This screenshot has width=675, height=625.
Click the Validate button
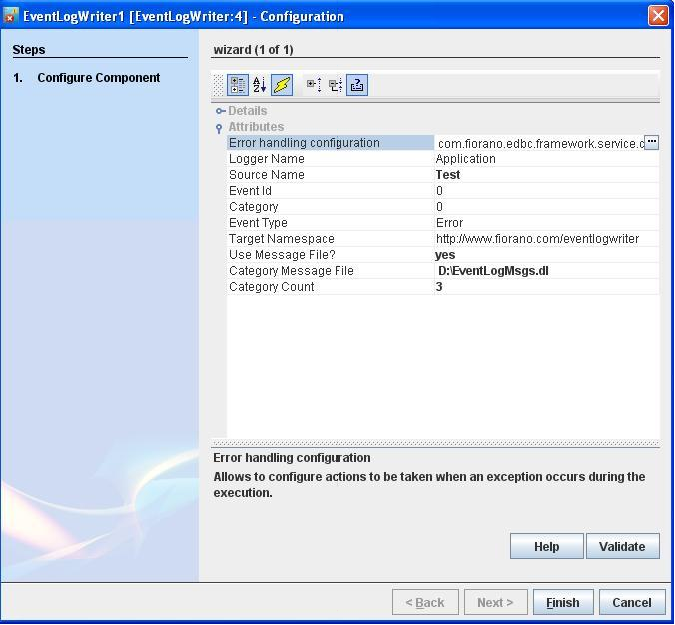coord(622,546)
